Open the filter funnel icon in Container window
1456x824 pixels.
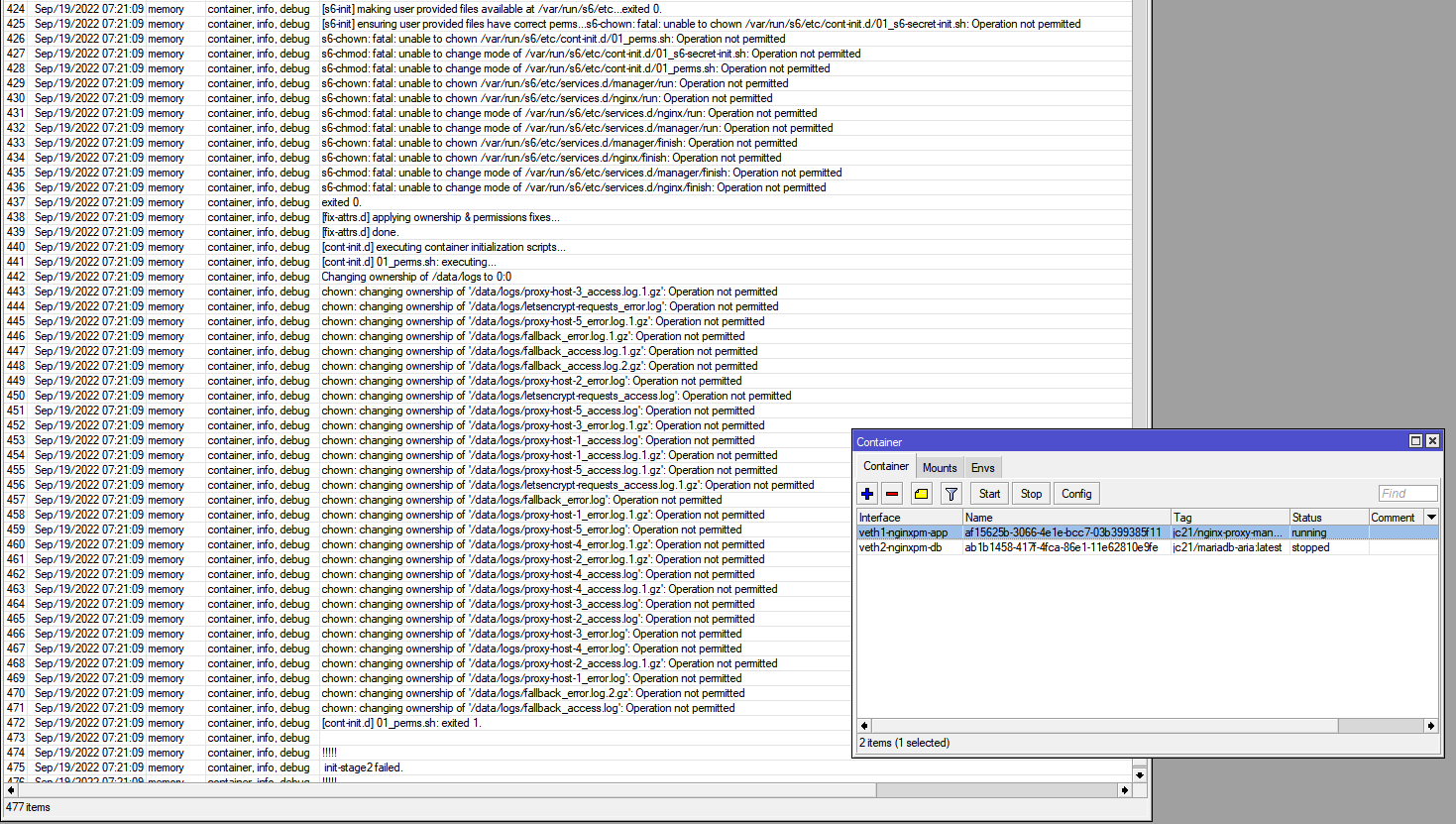click(x=952, y=494)
